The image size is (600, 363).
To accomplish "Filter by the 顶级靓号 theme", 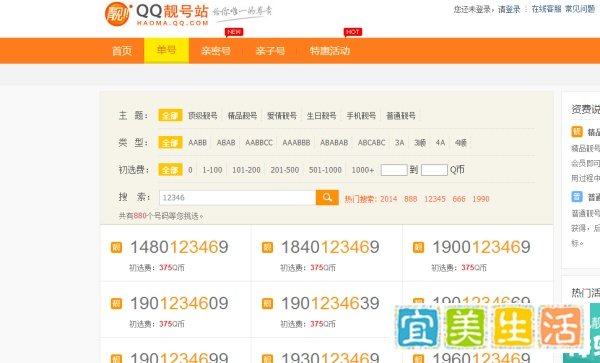I will click(203, 116).
